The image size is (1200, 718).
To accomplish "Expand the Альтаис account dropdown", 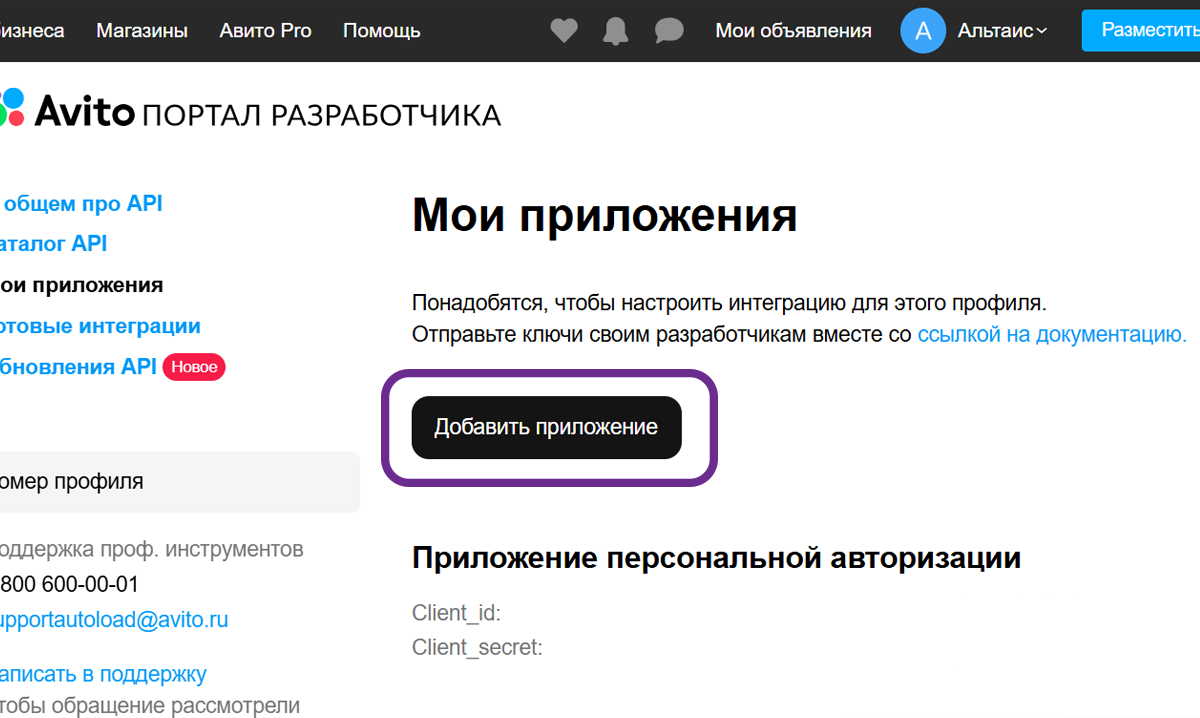I will pyautogui.click(x=1002, y=31).
